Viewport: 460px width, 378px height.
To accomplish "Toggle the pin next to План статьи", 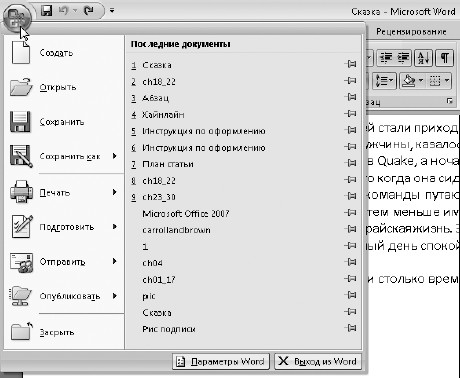I will coord(350,163).
